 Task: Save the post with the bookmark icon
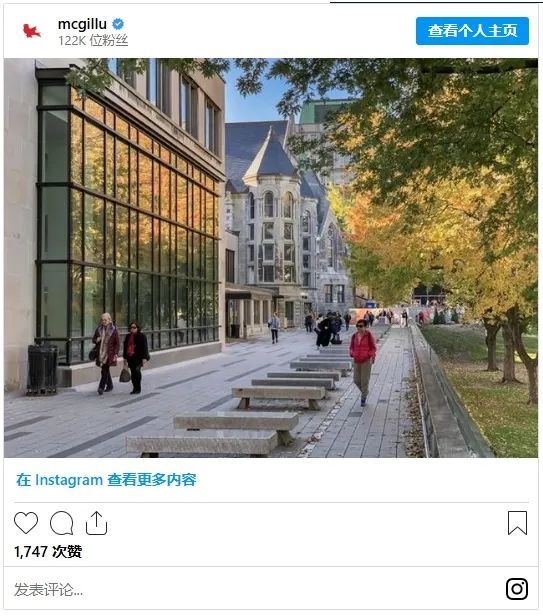pos(517,523)
